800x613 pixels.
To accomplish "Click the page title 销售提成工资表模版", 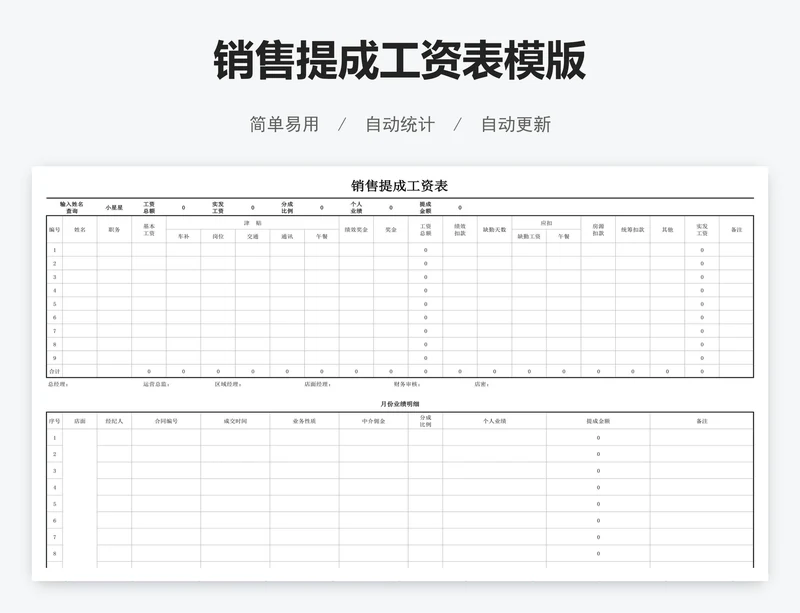I will coord(399,61).
